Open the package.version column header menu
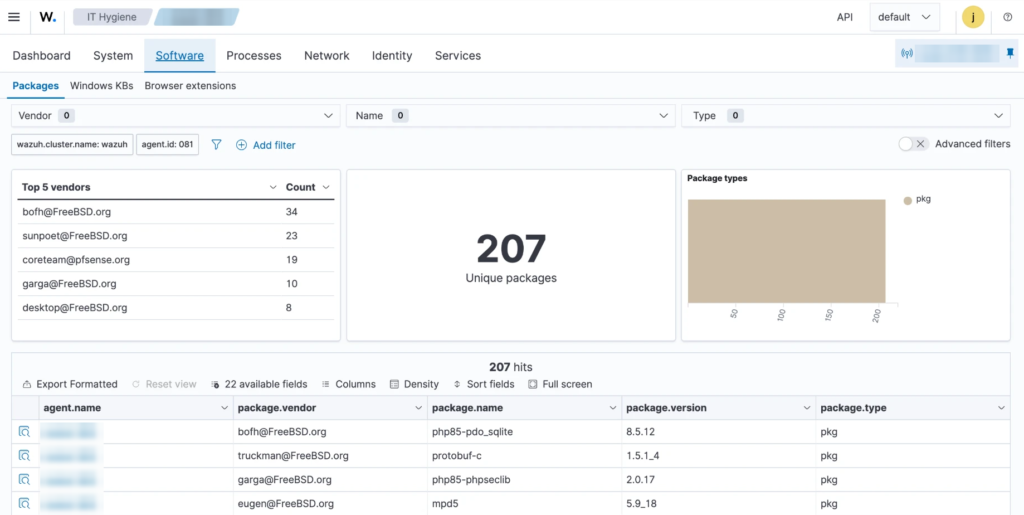Screen dimensions: 1024x515 point(807,408)
